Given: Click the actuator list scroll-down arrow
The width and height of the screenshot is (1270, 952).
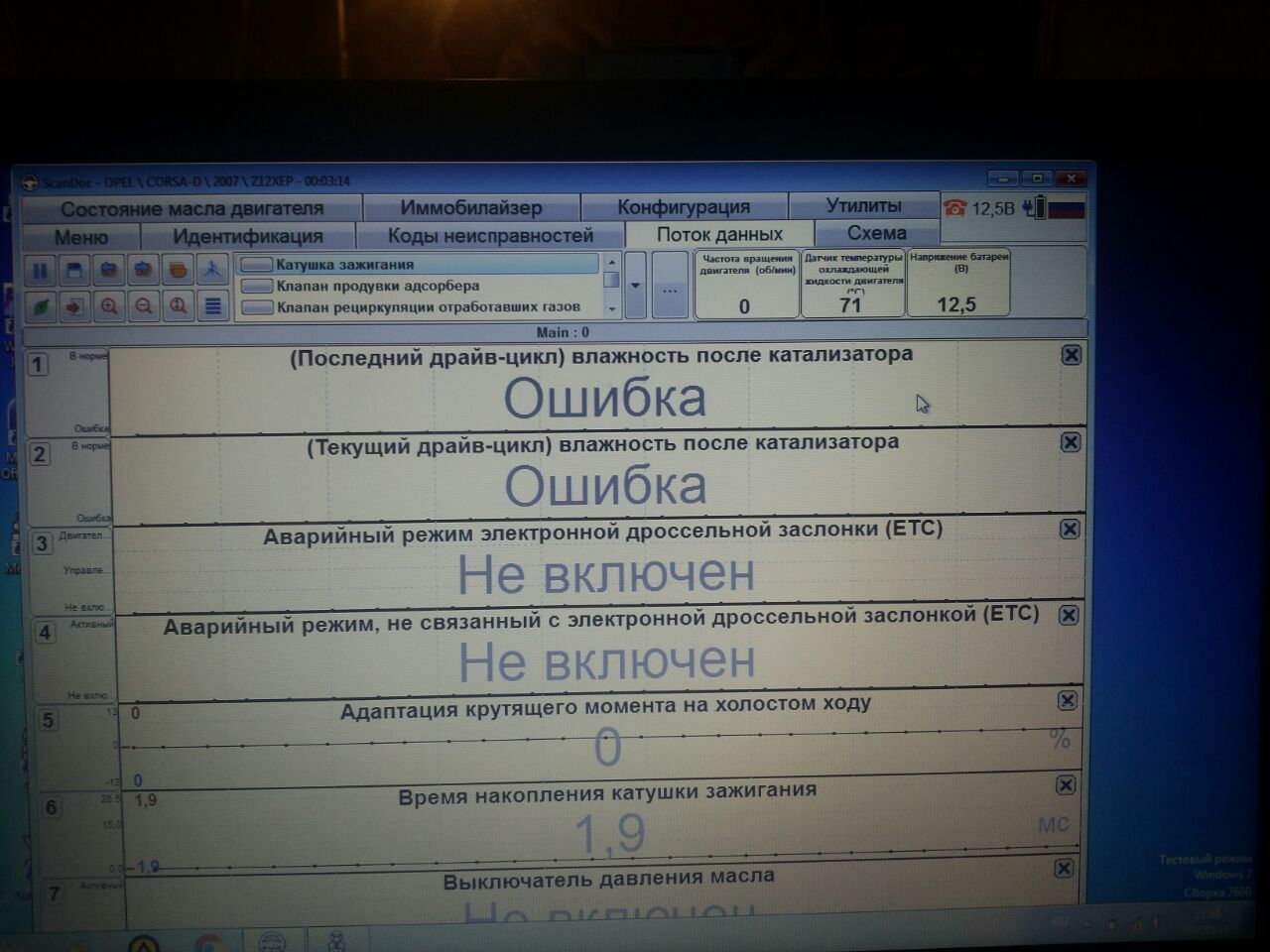Looking at the screenshot, I should click(611, 309).
